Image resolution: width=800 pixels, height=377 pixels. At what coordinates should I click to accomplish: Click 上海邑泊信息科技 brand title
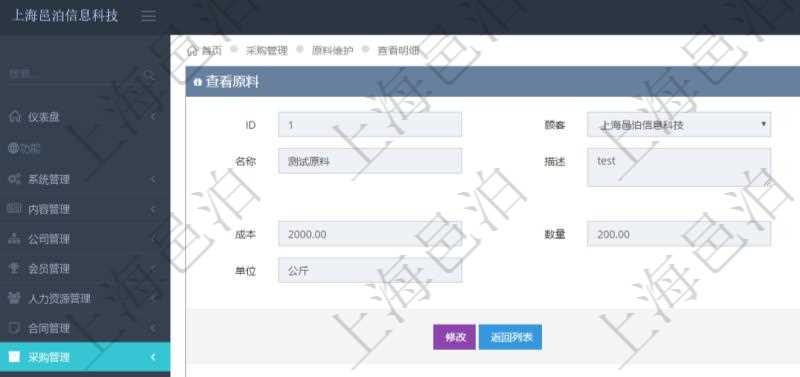coord(65,16)
